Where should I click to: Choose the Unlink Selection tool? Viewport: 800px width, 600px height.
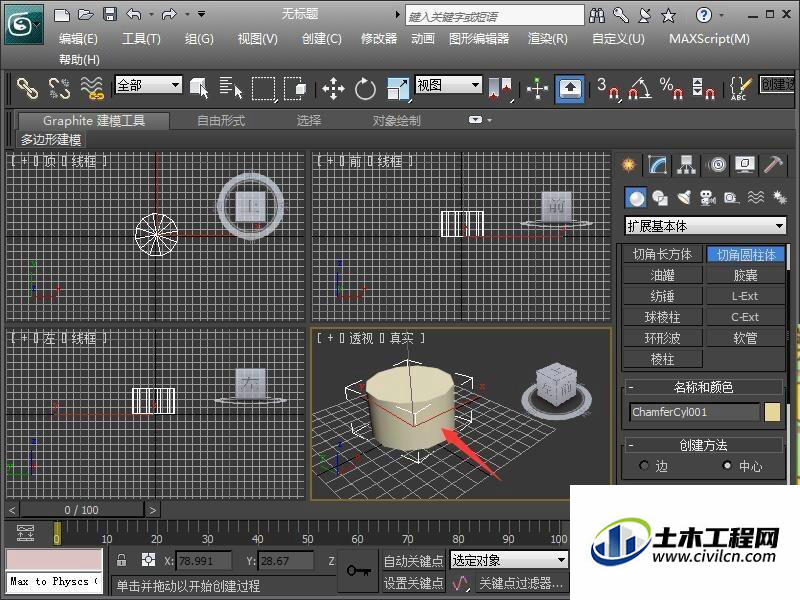[x=59, y=88]
